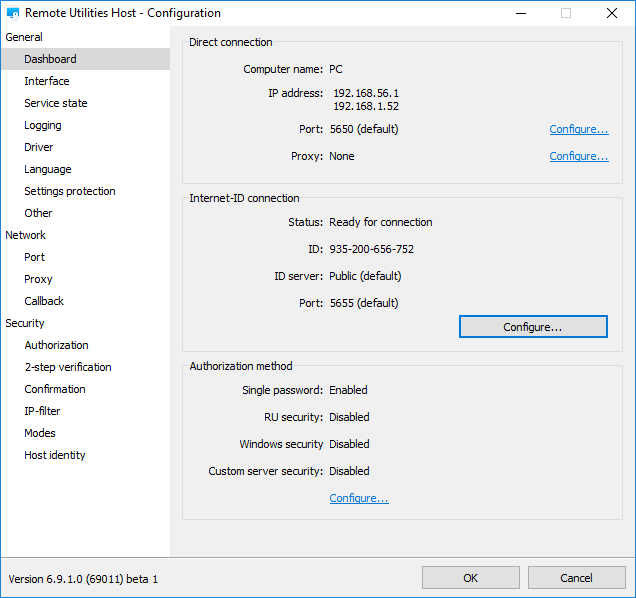Go to Logging settings
Viewport: 636px width, 598px height.
point(43,125)
